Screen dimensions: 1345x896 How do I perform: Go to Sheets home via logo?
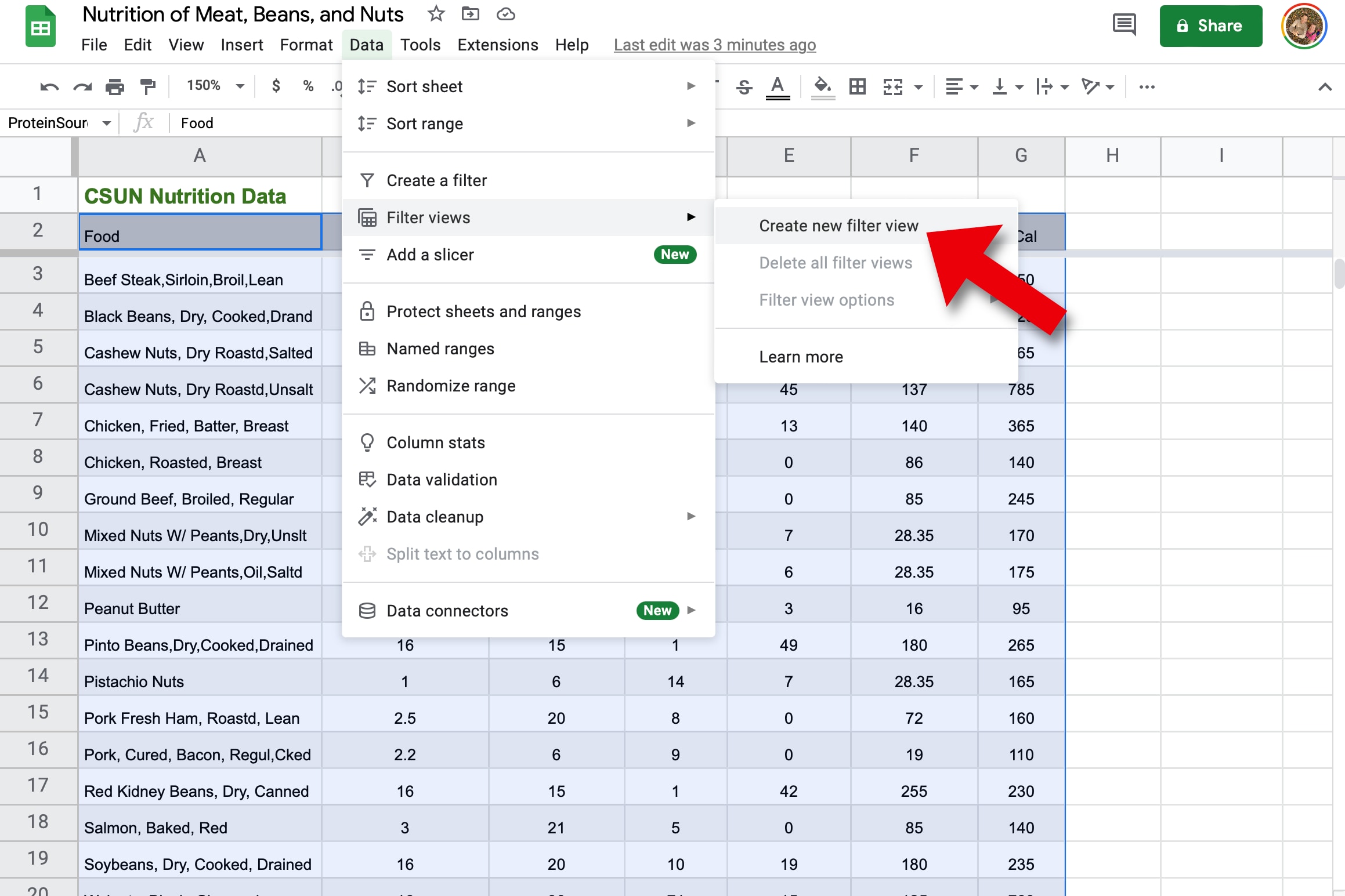click(x=41, y=26)
